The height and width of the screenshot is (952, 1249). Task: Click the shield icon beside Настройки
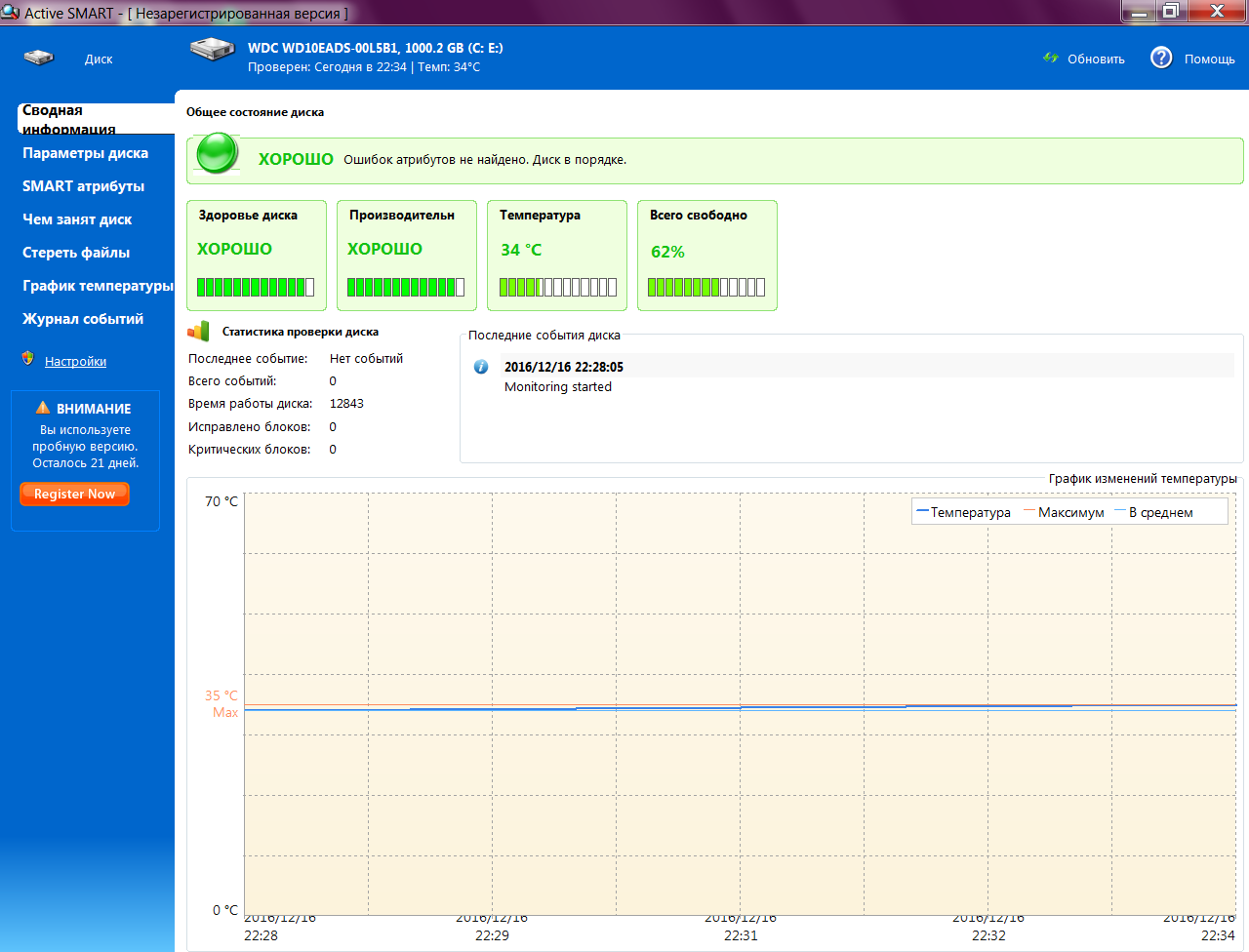click(28, 359)
